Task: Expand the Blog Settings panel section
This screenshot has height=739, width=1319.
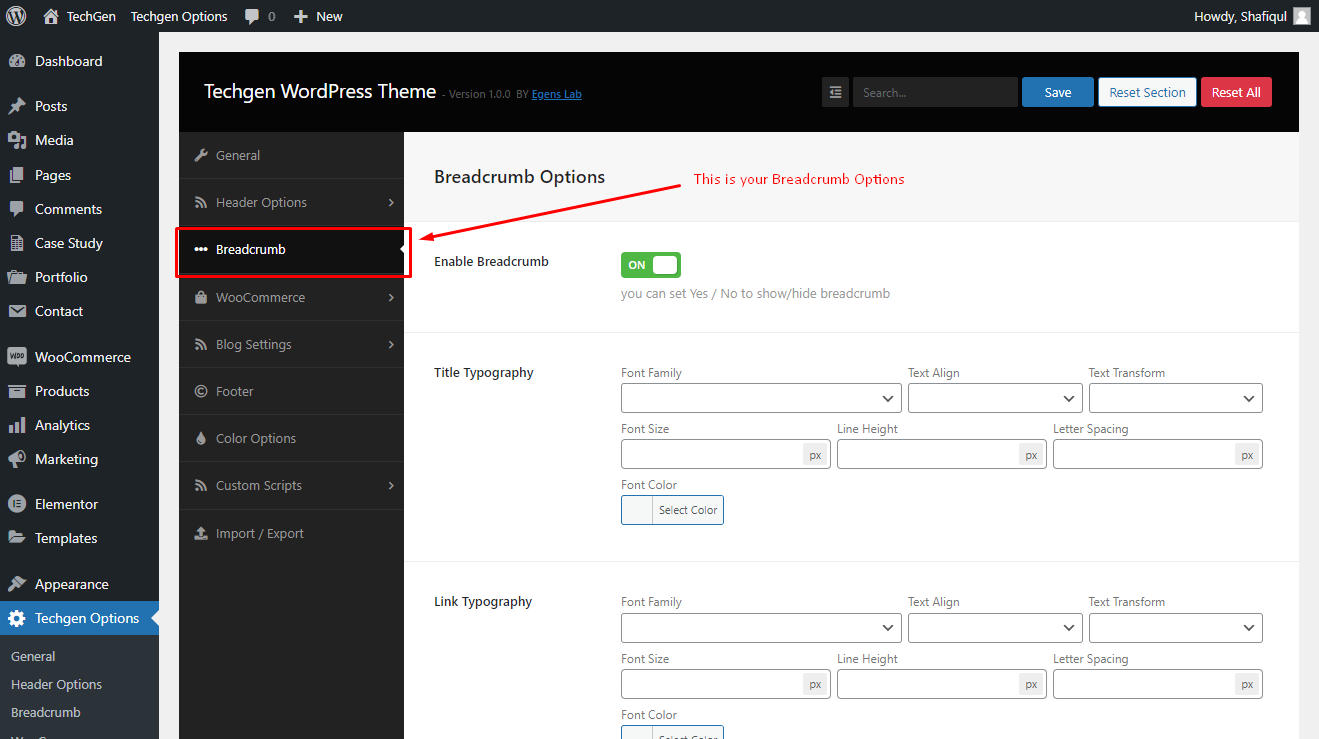Action: point(291,344)
